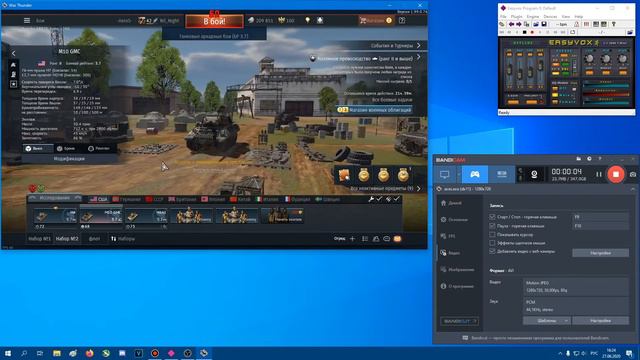Expand 'Все неактивные предметы' chevron

pyautogui.click(x=419, y=189)
